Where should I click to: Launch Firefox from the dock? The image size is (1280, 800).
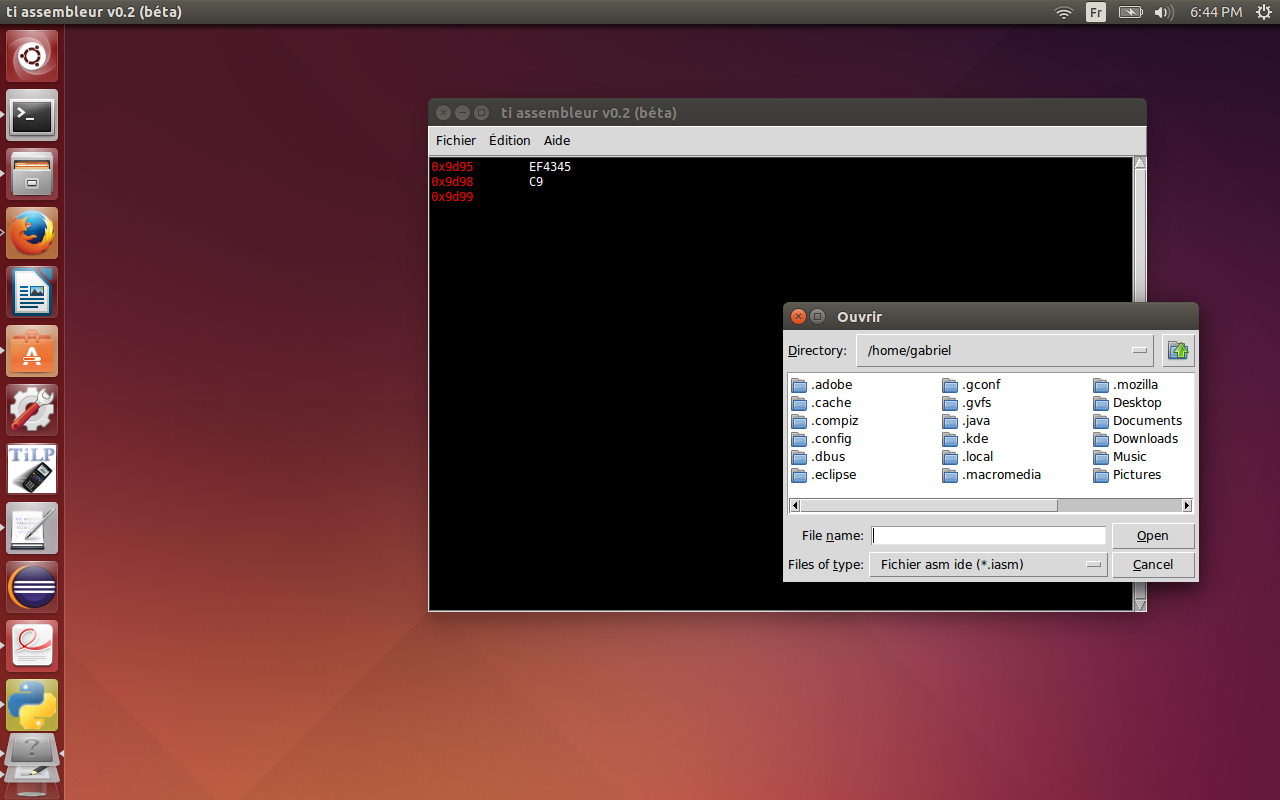point(32,233)
